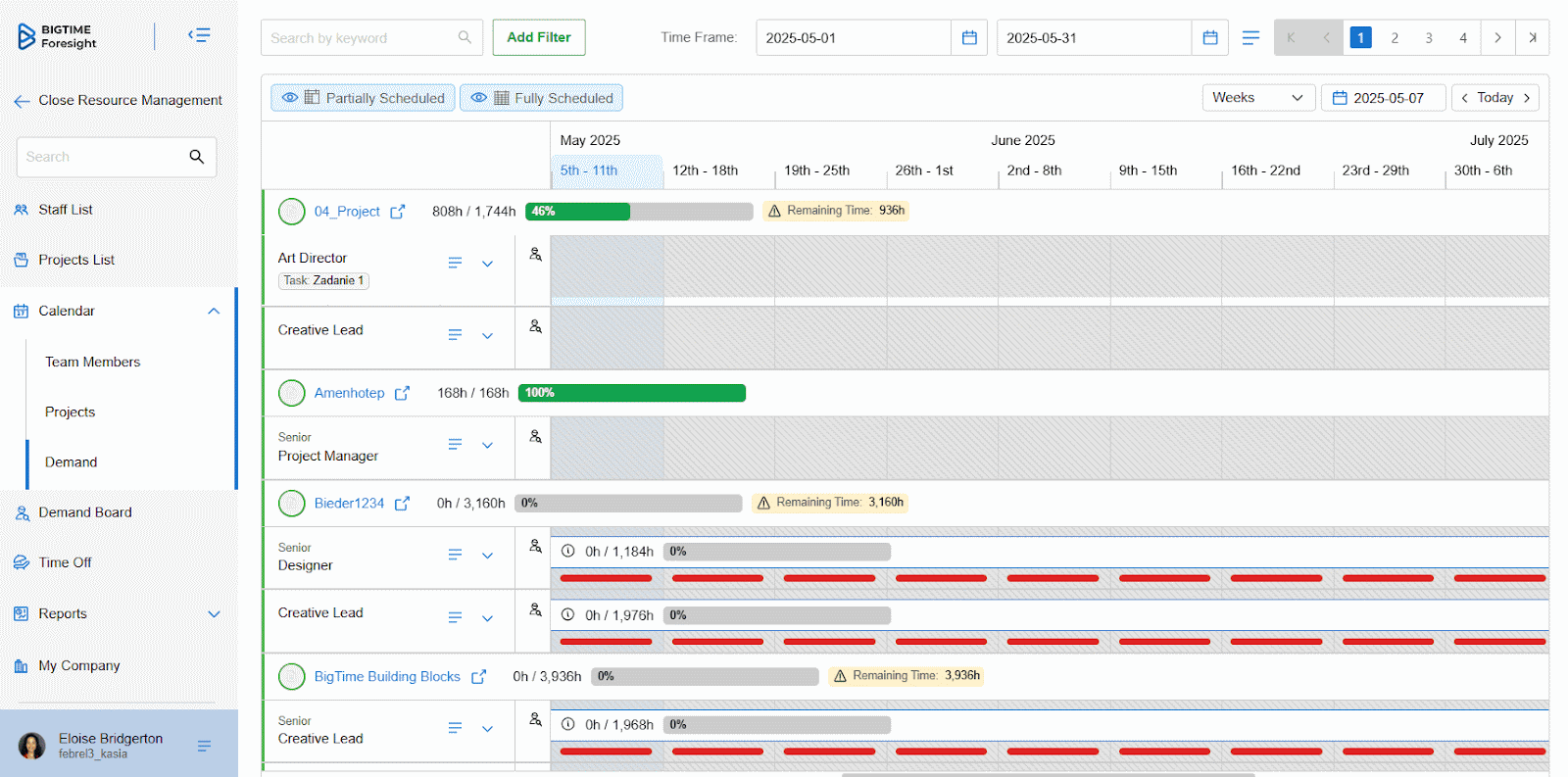Click the Today button
The image size is (1568, 777).
(x=1495, y=98)
